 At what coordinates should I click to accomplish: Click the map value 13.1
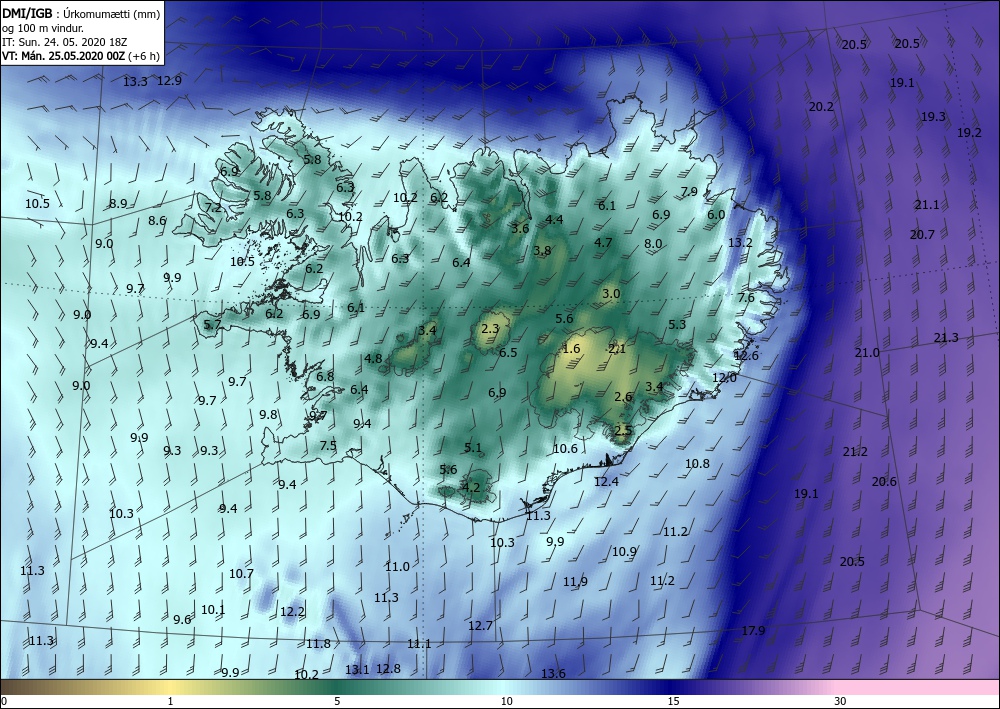[x=357, y=669]
